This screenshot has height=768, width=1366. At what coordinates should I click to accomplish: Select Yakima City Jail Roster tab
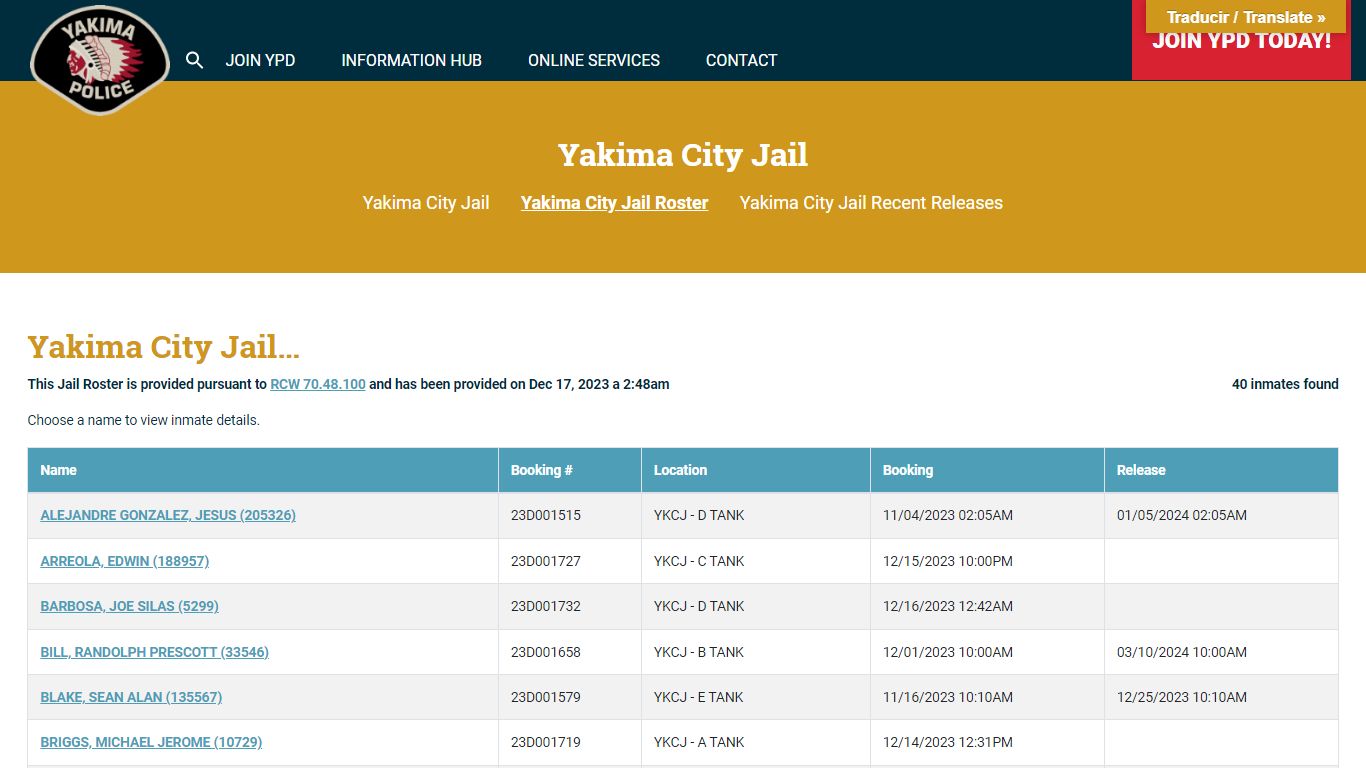click(x=614, y=203)
